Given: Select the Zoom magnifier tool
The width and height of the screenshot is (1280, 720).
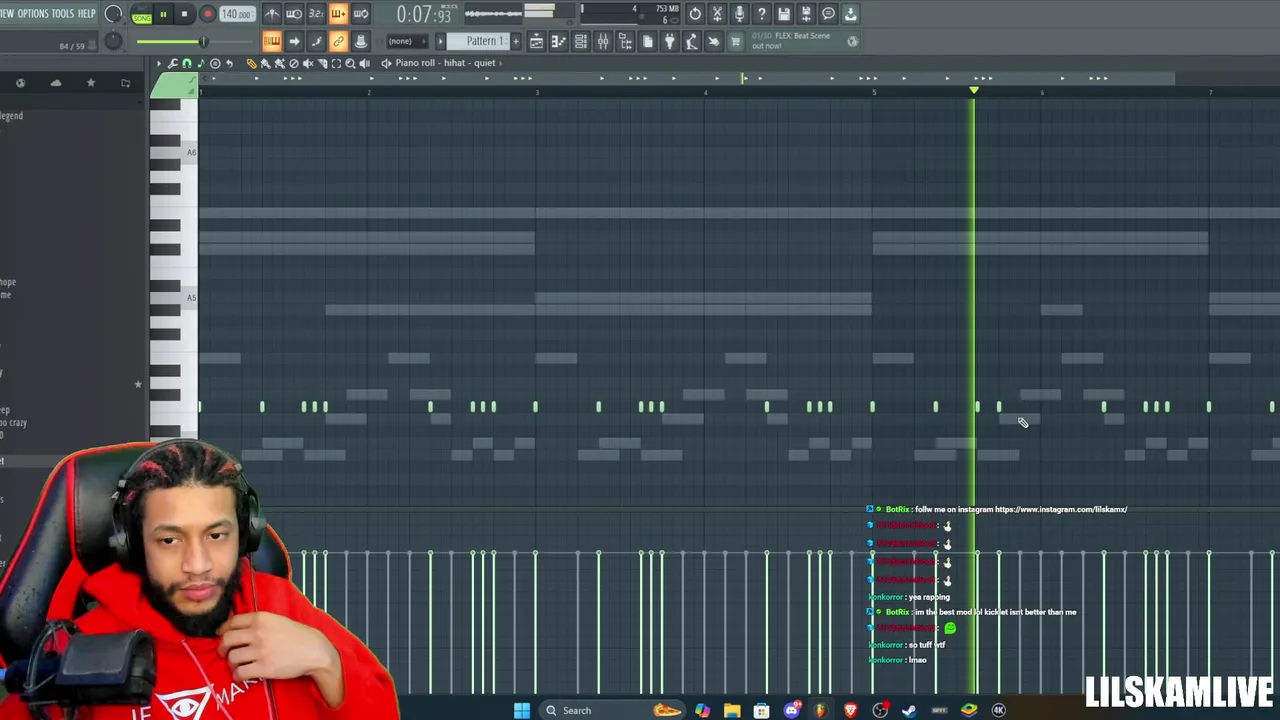Looking at the screenshot, I should coord(350,63).
